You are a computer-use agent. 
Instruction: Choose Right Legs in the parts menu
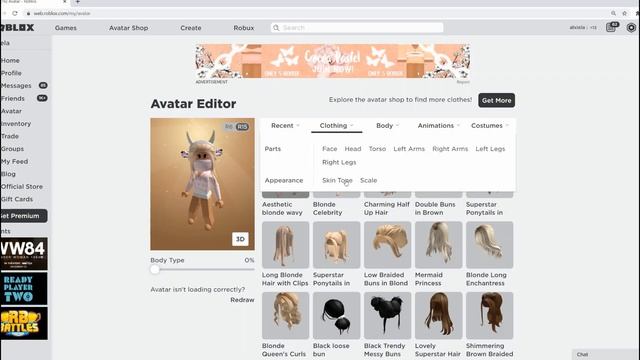coord(339,162)
